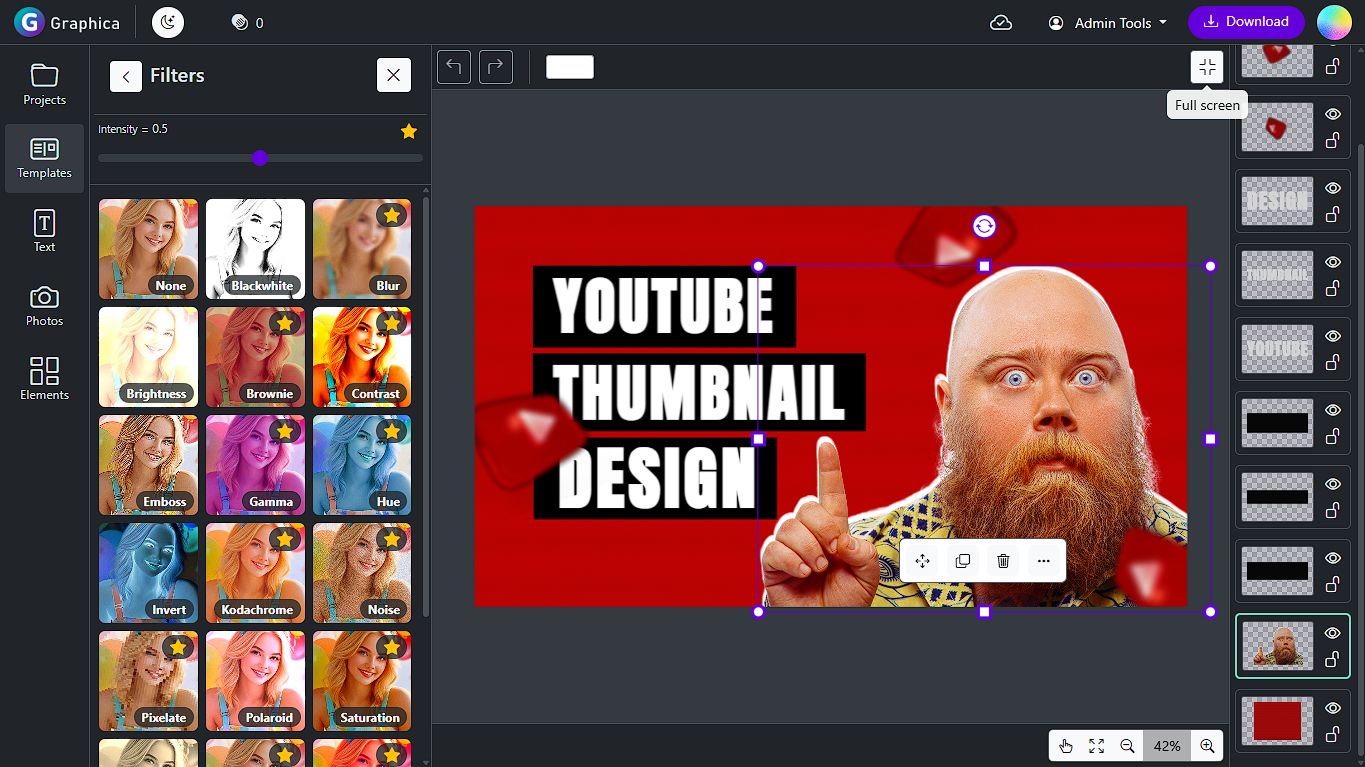
Task: Delete the selected image with the trash icon
Action: point(1003,561)
